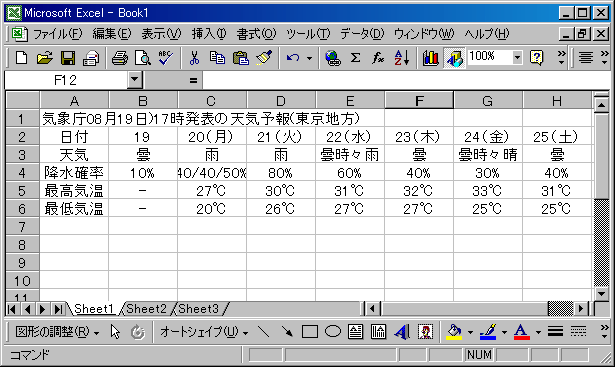This screenshot has height=367, width=615.
Task: Open the 挿入(I) menu
Action: (209, 34)
